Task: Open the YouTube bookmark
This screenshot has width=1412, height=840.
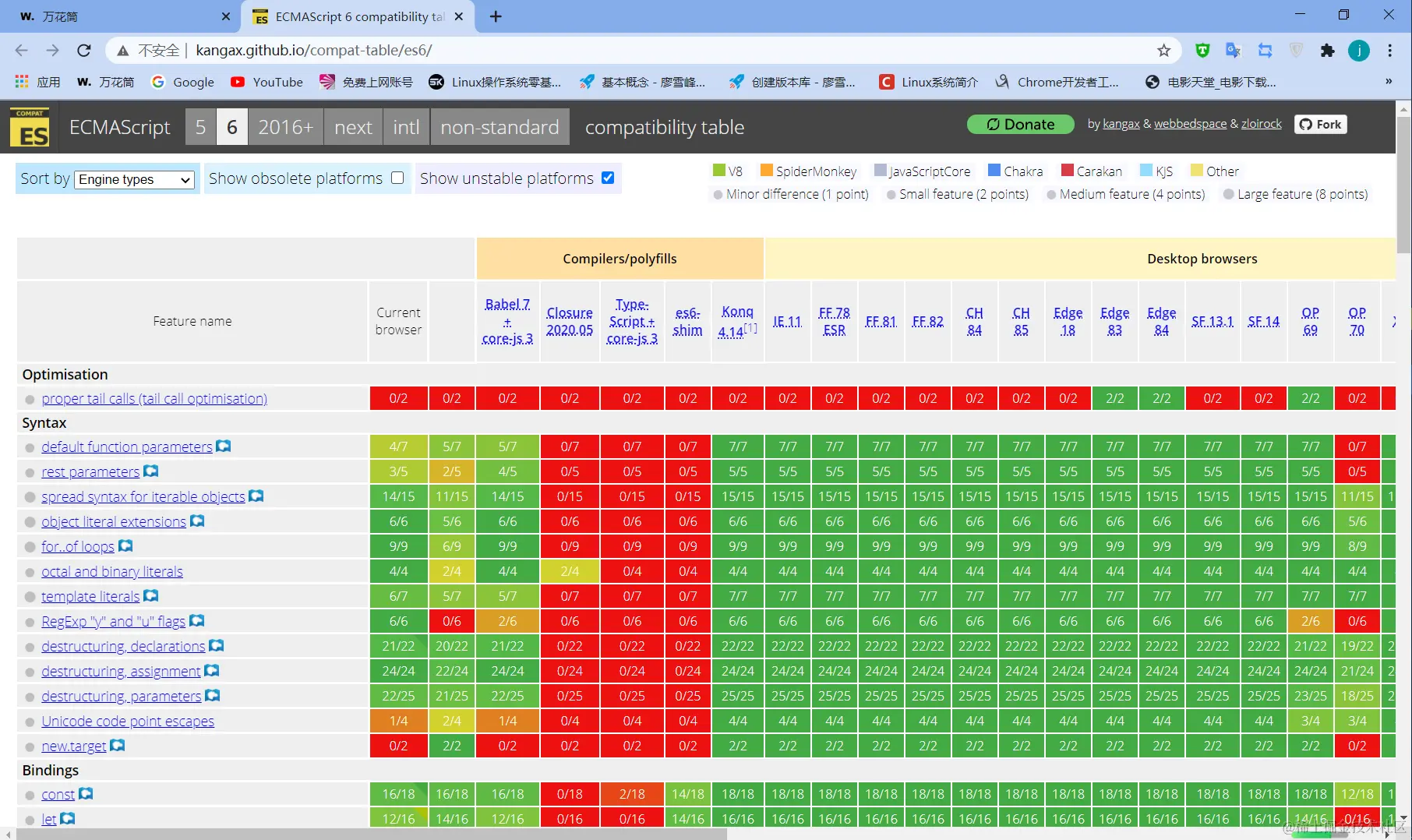Action: coord(267,82)
